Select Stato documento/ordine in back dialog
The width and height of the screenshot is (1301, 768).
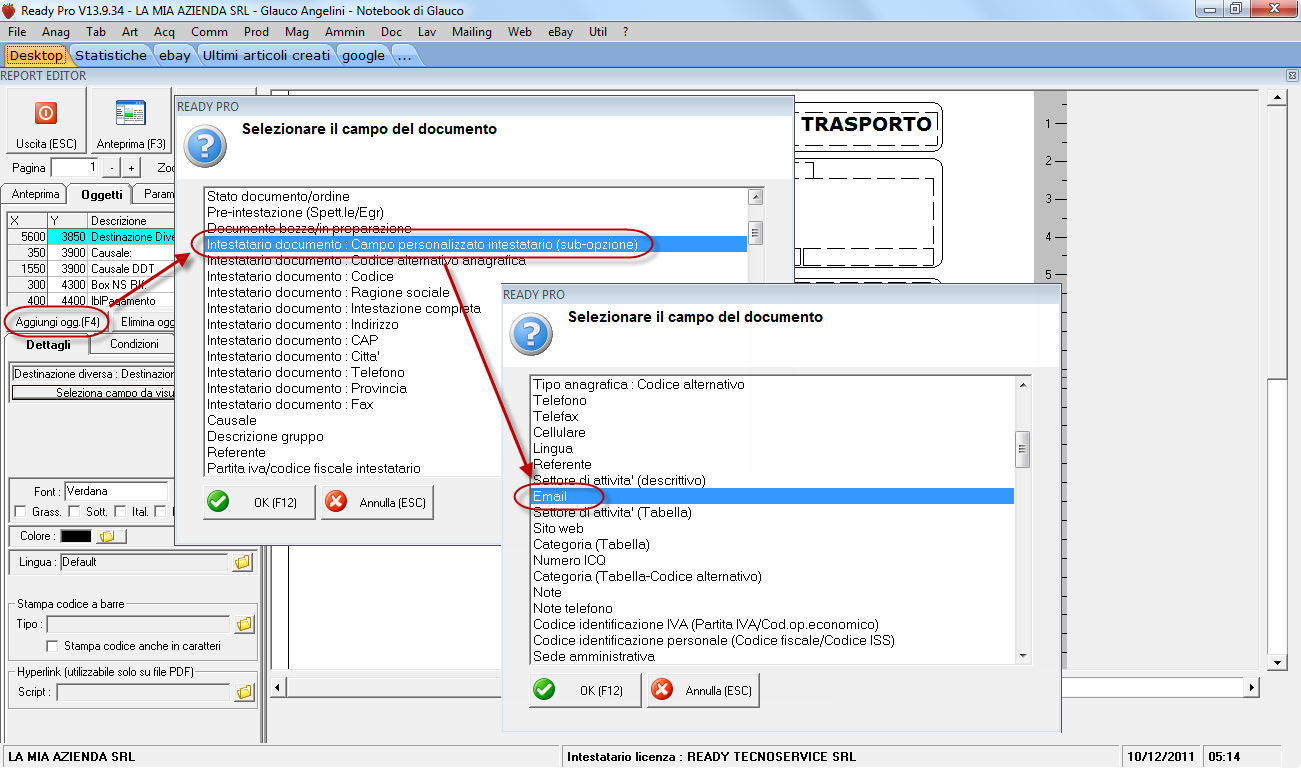coord(476,196)
